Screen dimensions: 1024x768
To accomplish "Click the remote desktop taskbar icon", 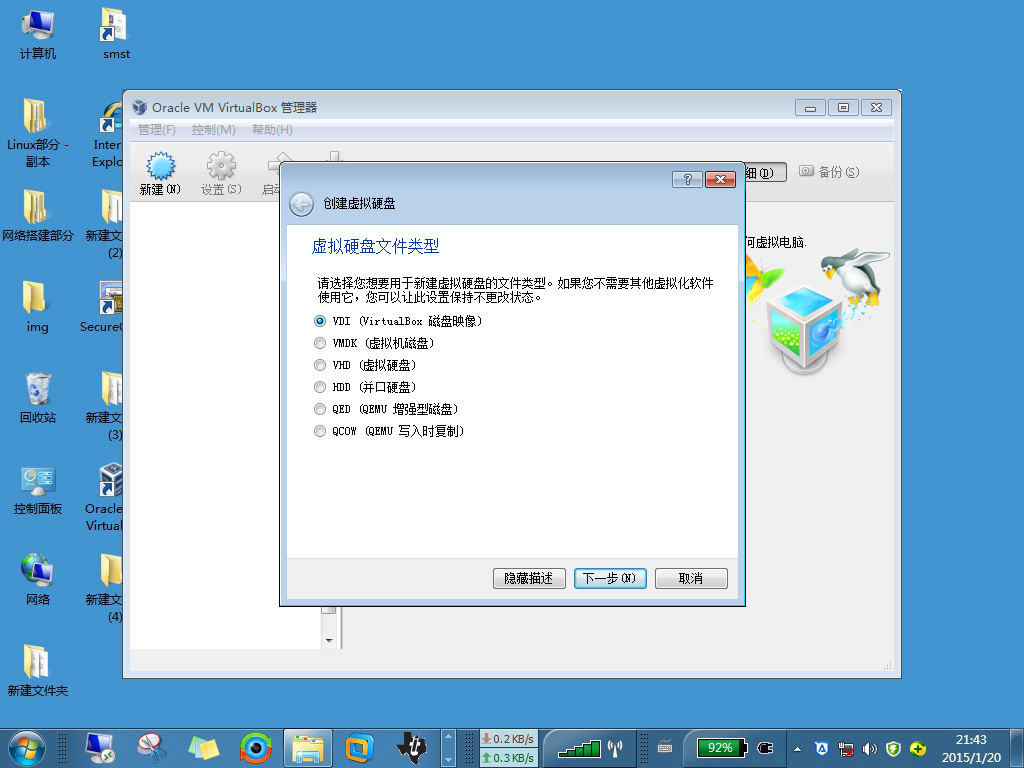I will click(x=101, y=748).
